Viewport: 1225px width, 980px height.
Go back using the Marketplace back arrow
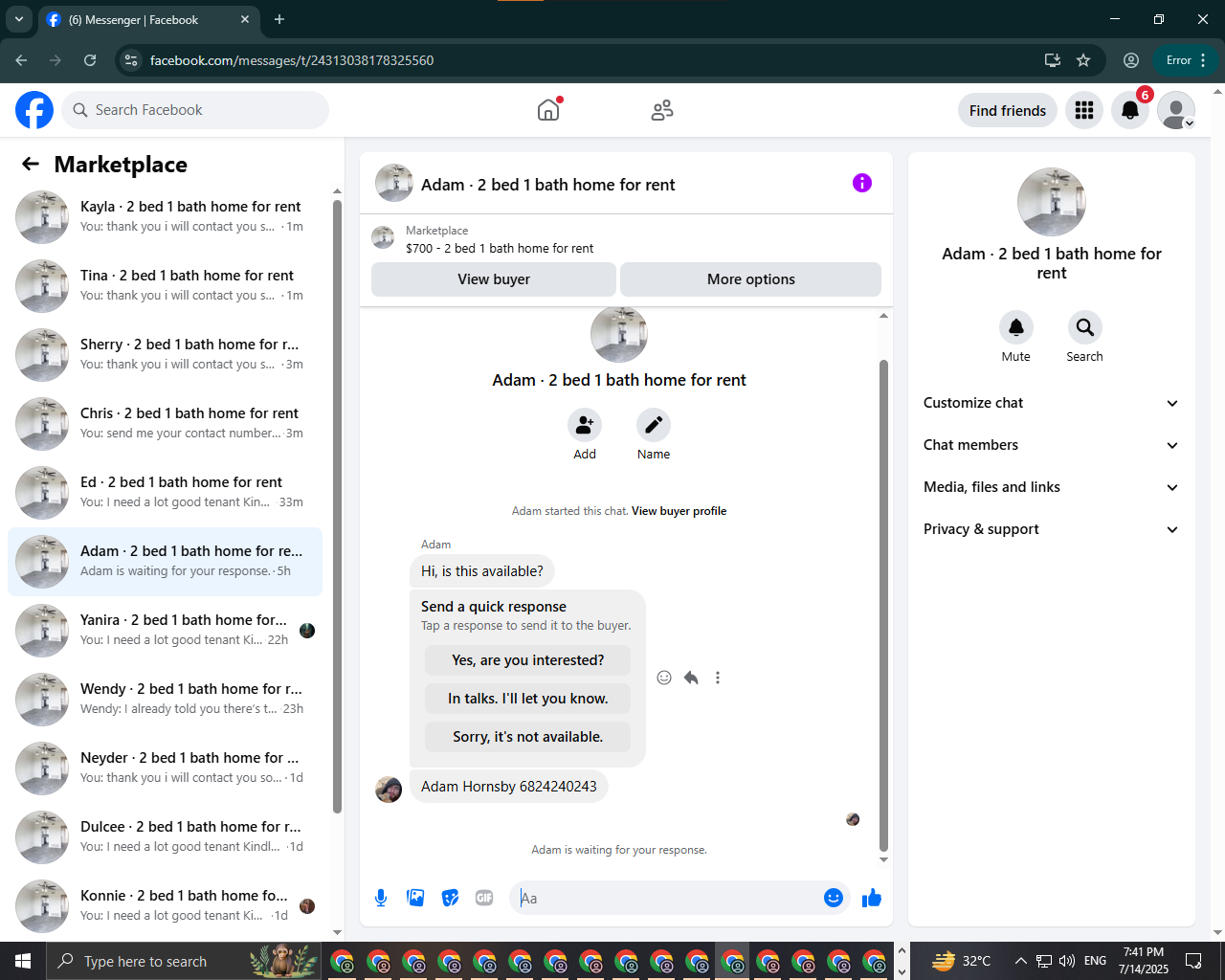tap(31, 164)
